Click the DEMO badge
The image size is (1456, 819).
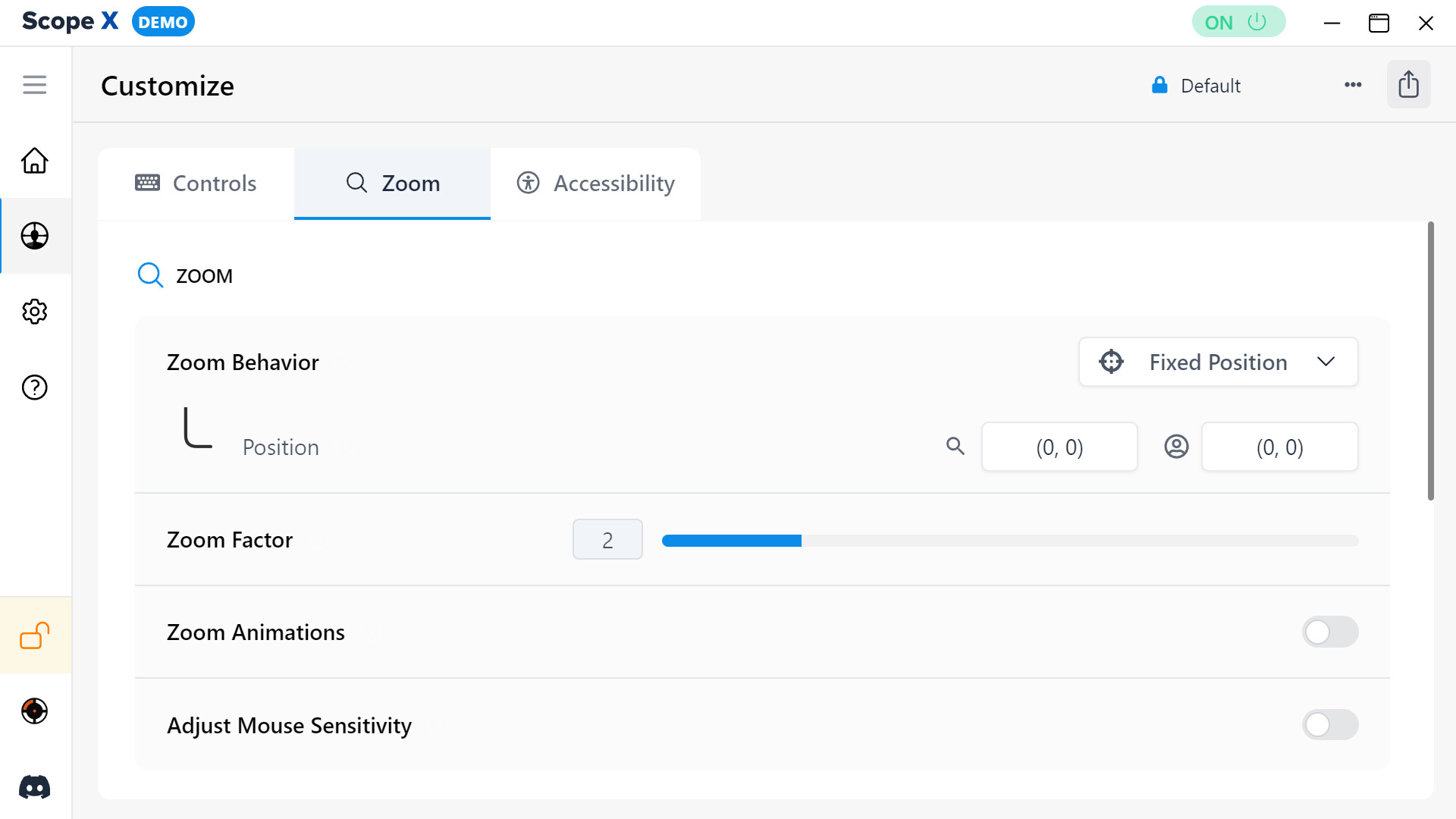point(163,22)
